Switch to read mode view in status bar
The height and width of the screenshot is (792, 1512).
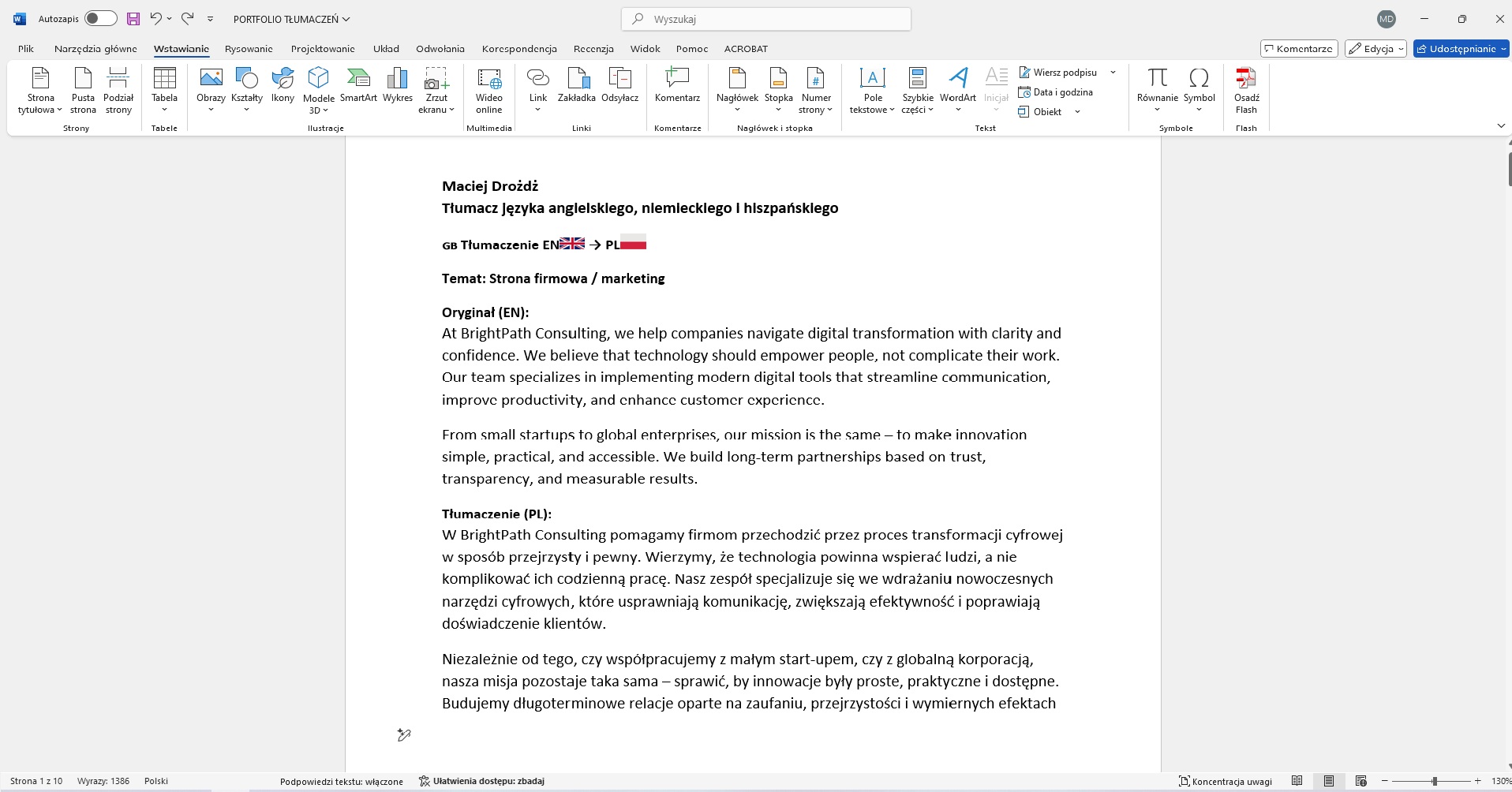pyautogui.click(x=1297, y=781)
